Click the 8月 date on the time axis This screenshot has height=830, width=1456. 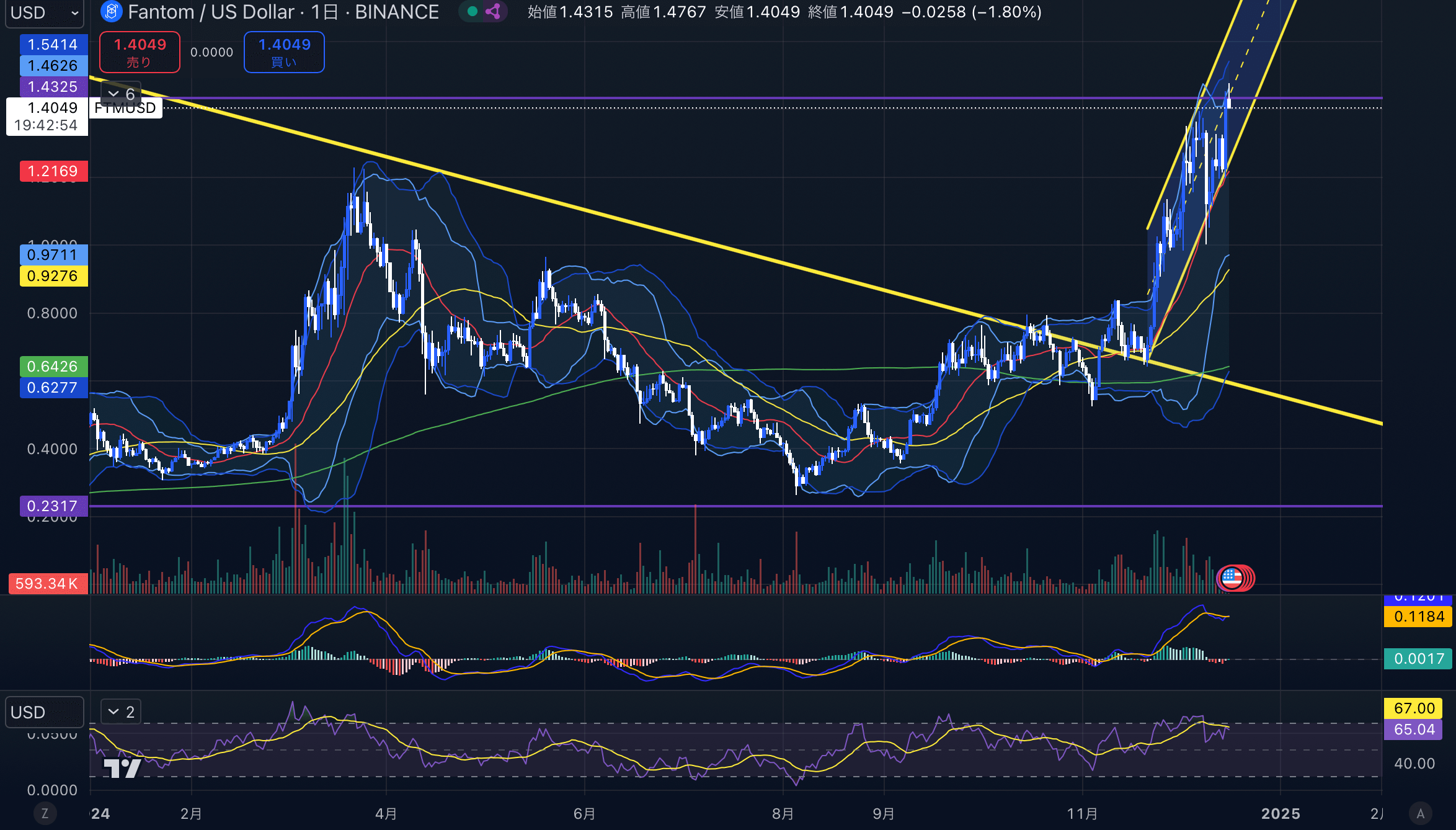pos(783,814)
